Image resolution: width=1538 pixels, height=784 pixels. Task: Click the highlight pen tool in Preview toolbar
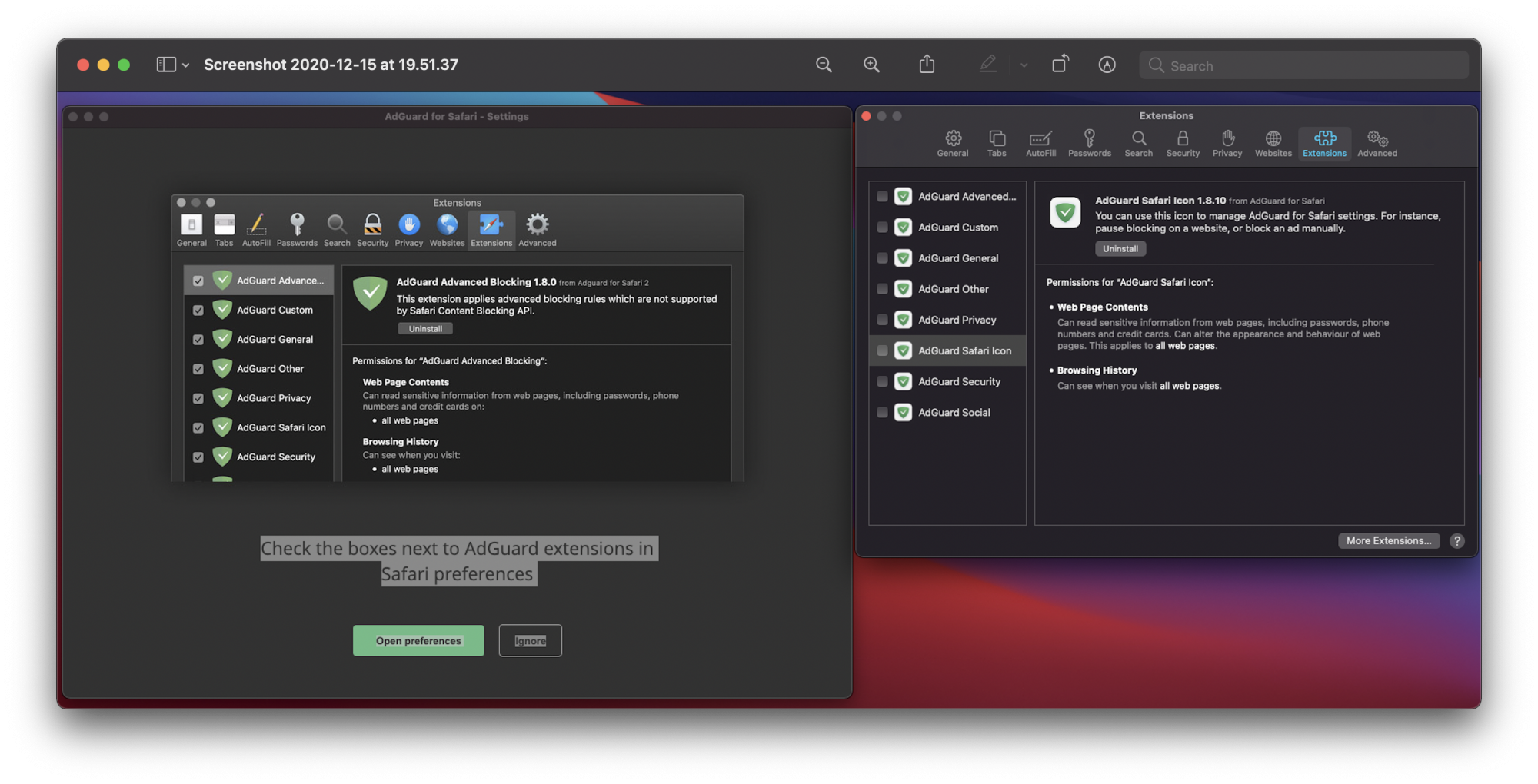(x=988, y=65)
